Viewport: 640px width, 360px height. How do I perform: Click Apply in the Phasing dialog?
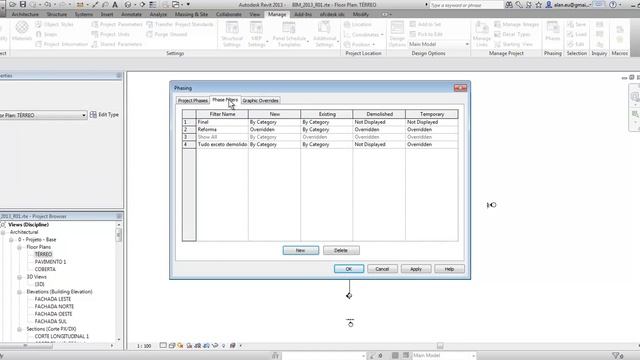[416, 269]
